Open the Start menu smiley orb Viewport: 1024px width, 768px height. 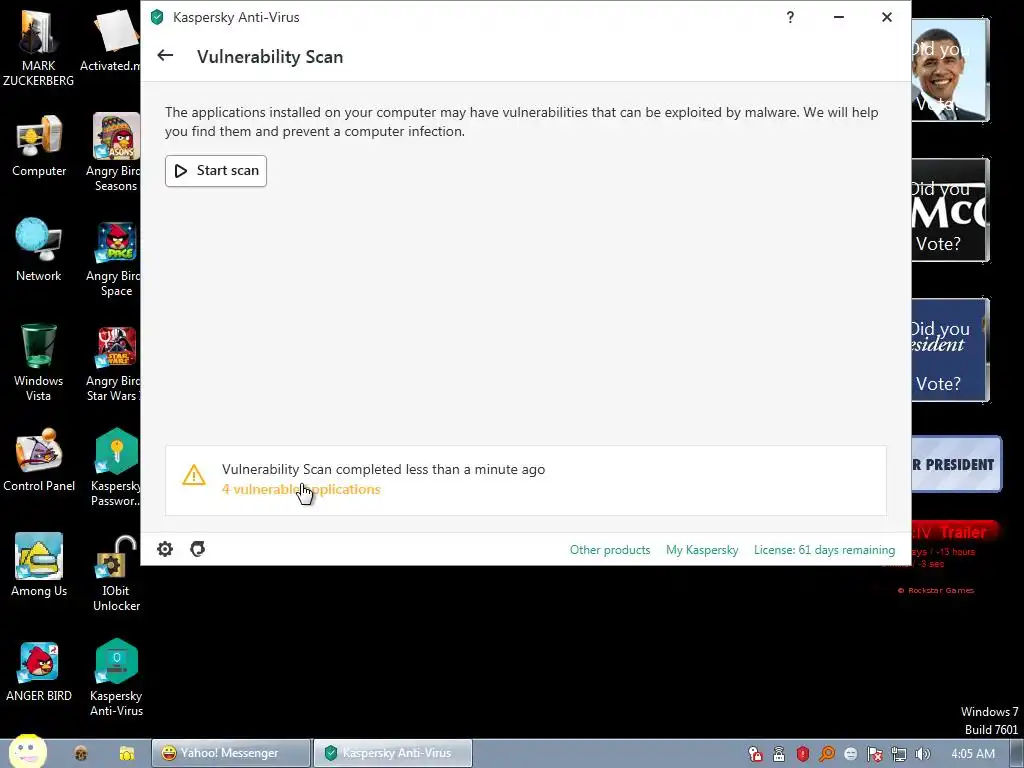(x=27, y=752)
